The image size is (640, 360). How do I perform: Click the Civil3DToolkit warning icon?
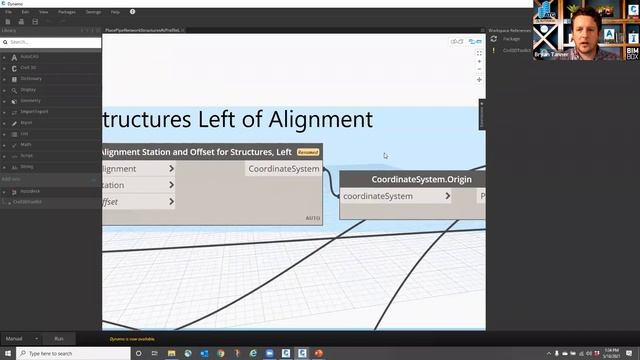(493, 51)
